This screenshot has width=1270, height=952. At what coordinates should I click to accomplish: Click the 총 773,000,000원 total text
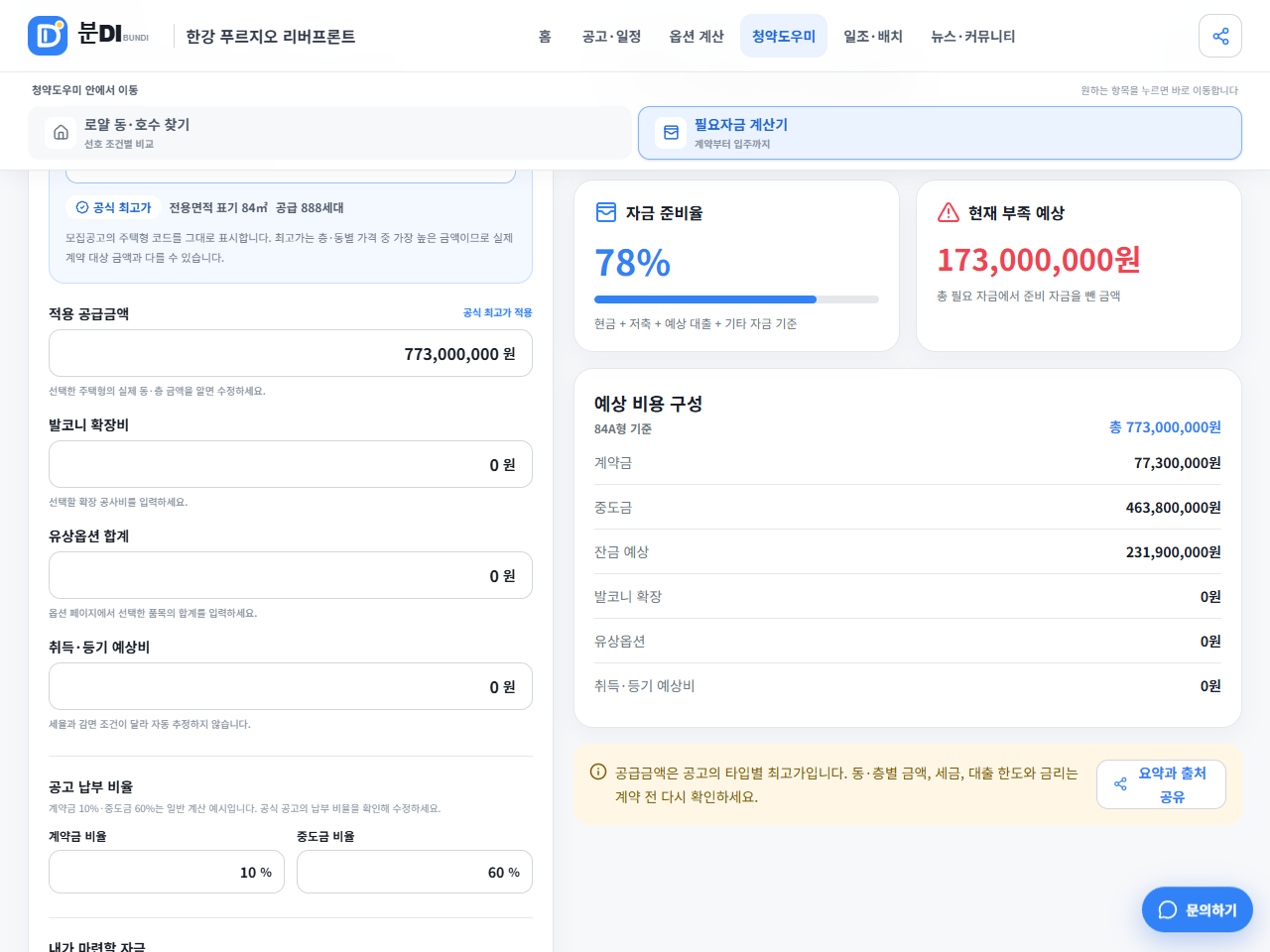click(1165, 426)
